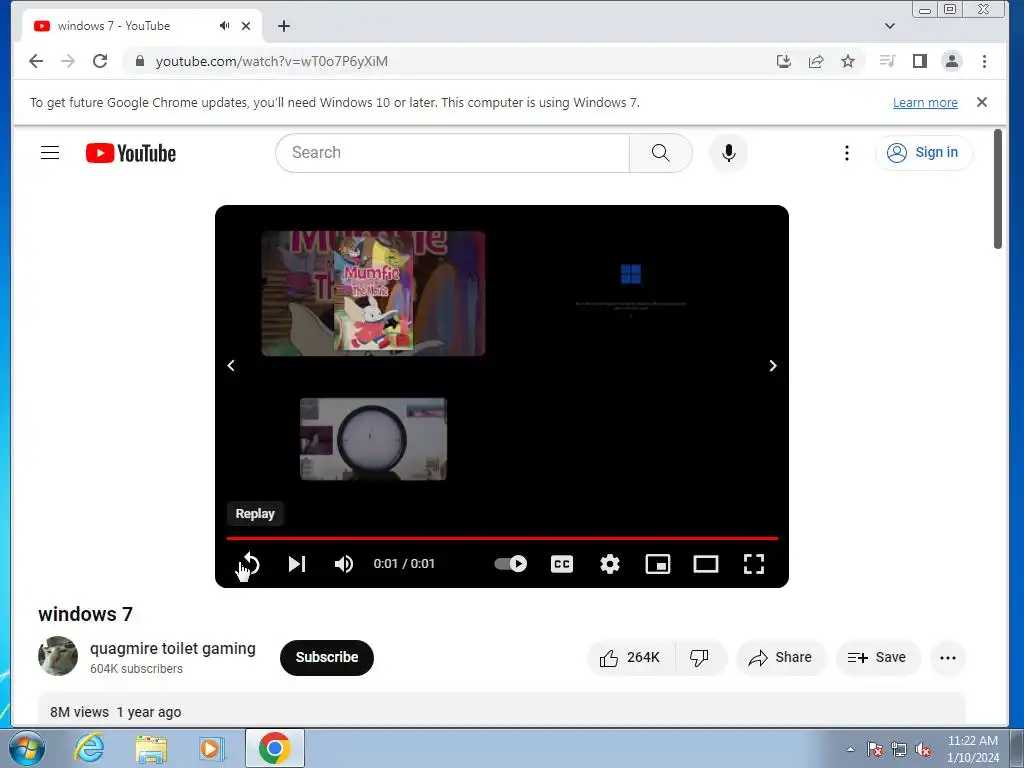
Task: Open Windows Explorer from taskbar
Action: tap(151, 748)
